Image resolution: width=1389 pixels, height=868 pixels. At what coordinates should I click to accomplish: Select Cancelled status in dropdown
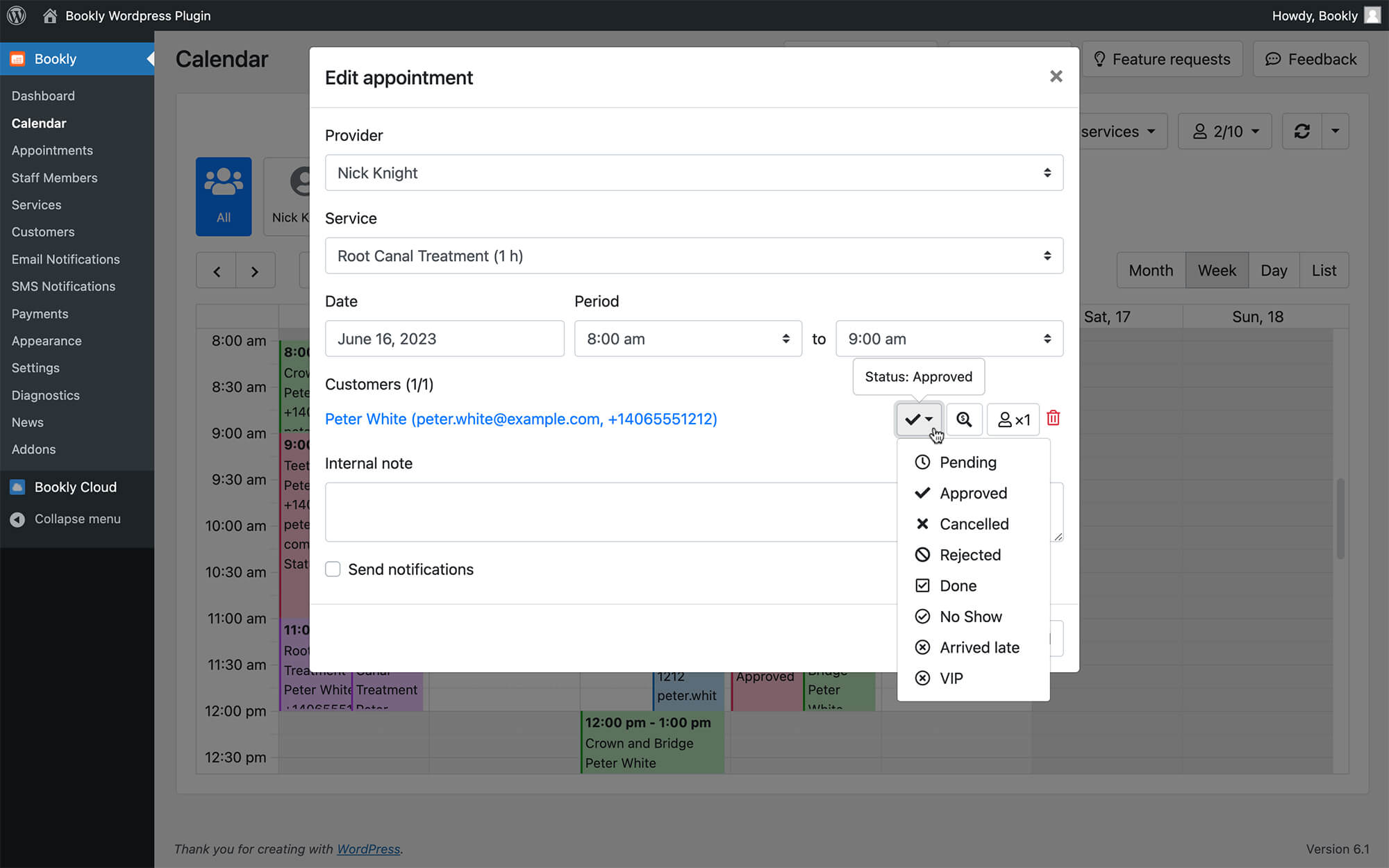coord(973,524)
